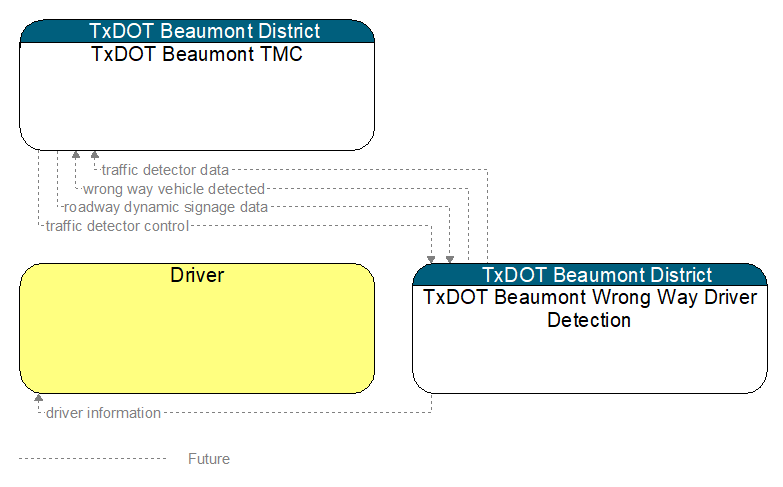
Task: Select the TxDOT Beaumont TMC box
Action: click(197, 85)
